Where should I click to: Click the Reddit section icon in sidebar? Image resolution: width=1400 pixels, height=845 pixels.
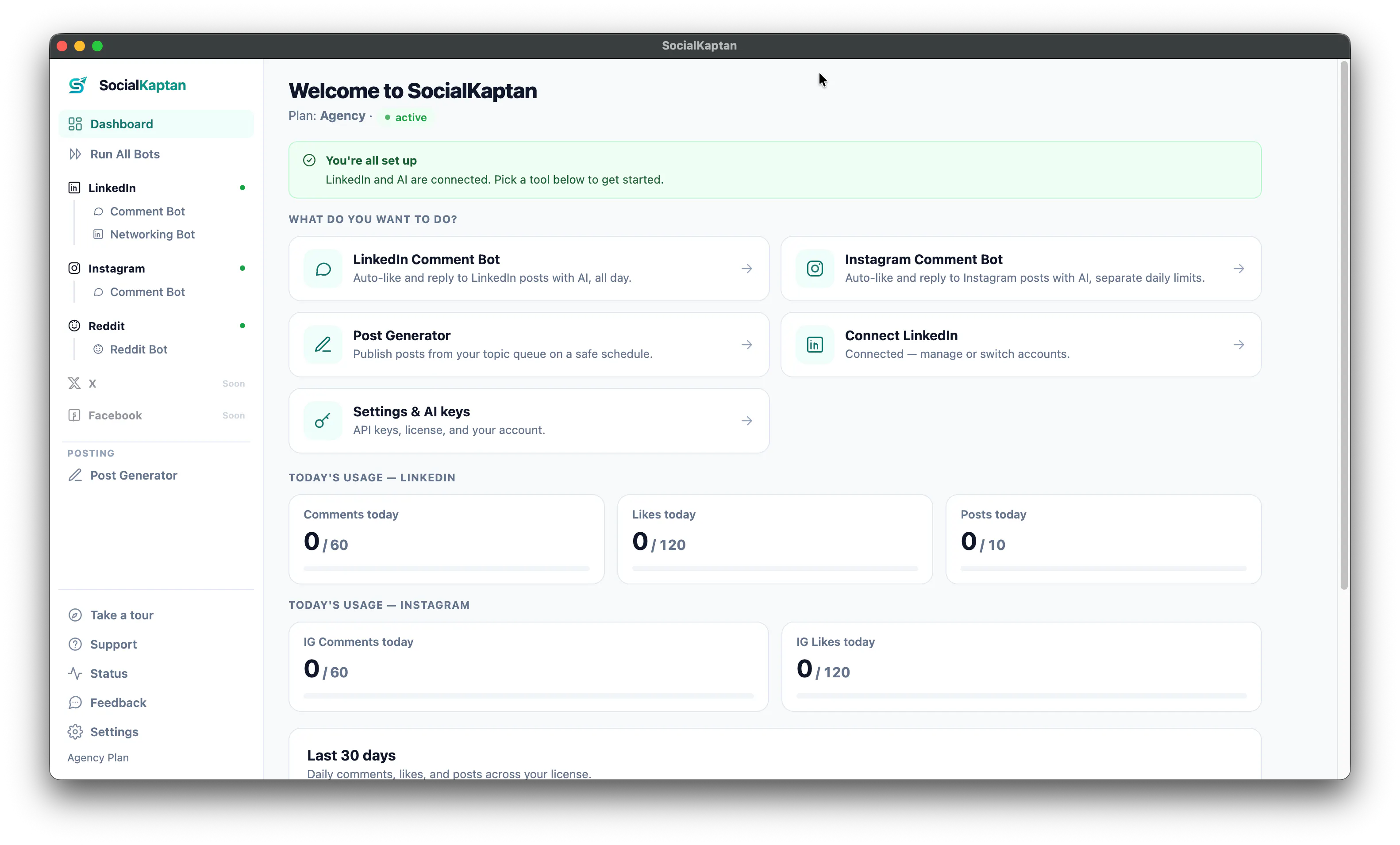click(x=74, y=326)
